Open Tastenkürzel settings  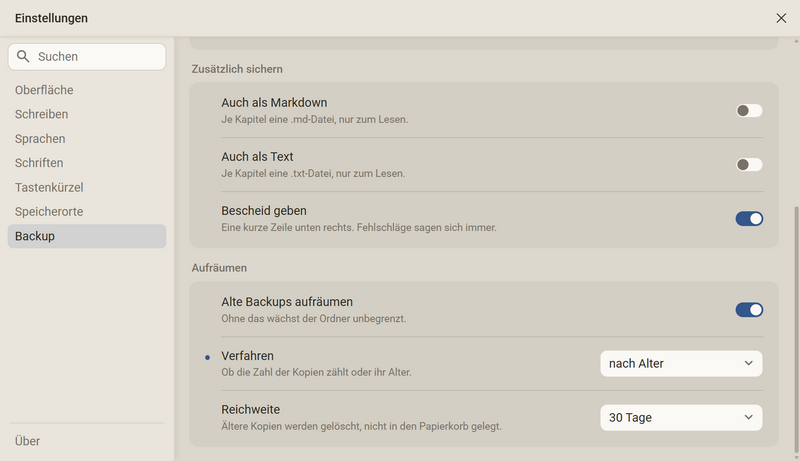[x=87, y=188]
